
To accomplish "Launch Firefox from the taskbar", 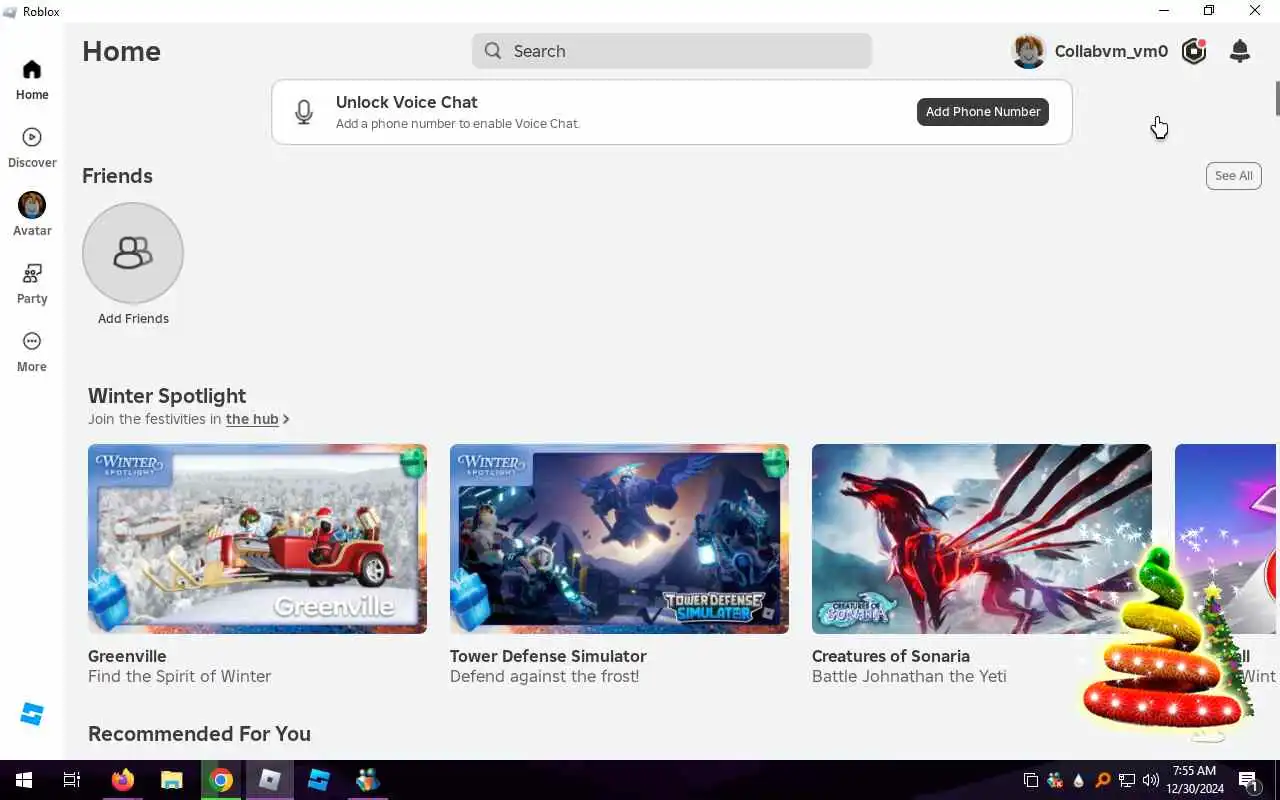I will [x=123, y=780].
